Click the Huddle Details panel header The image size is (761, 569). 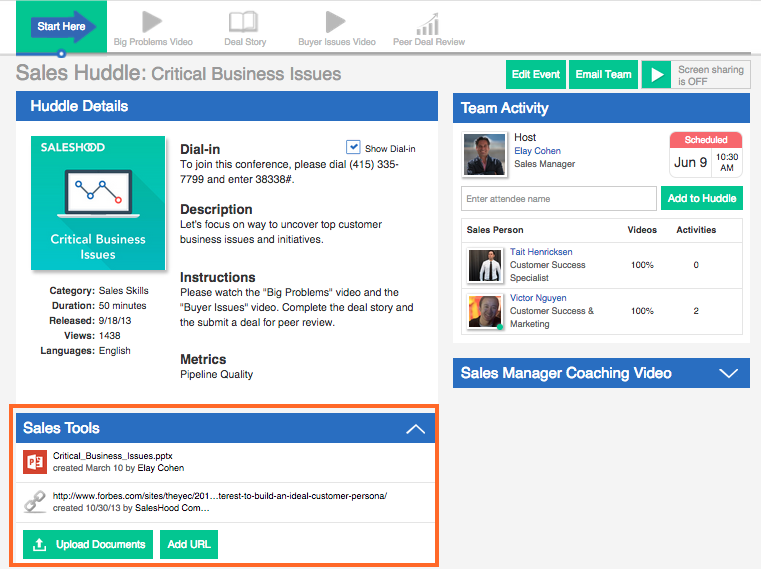(x=227, y=106)
